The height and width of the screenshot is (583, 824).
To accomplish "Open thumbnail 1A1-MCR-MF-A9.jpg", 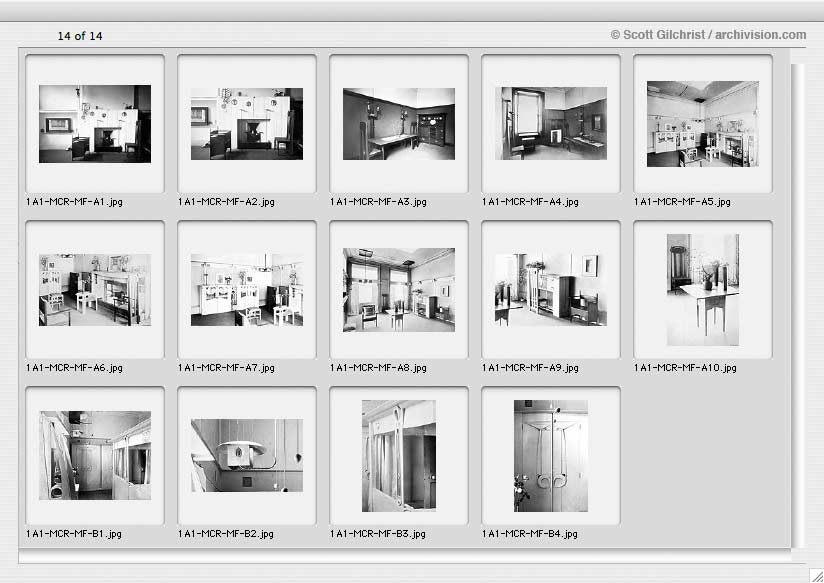I will 551,290.
